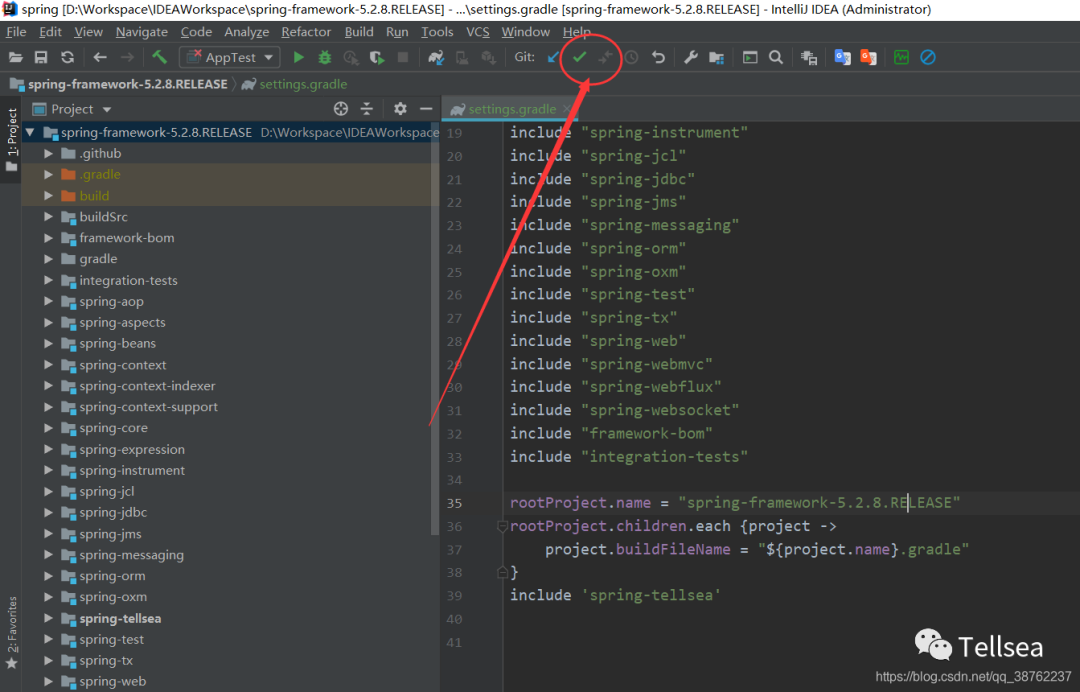Open the Project panel gear options
The image size is (1080, 692).
coord(400,109)
